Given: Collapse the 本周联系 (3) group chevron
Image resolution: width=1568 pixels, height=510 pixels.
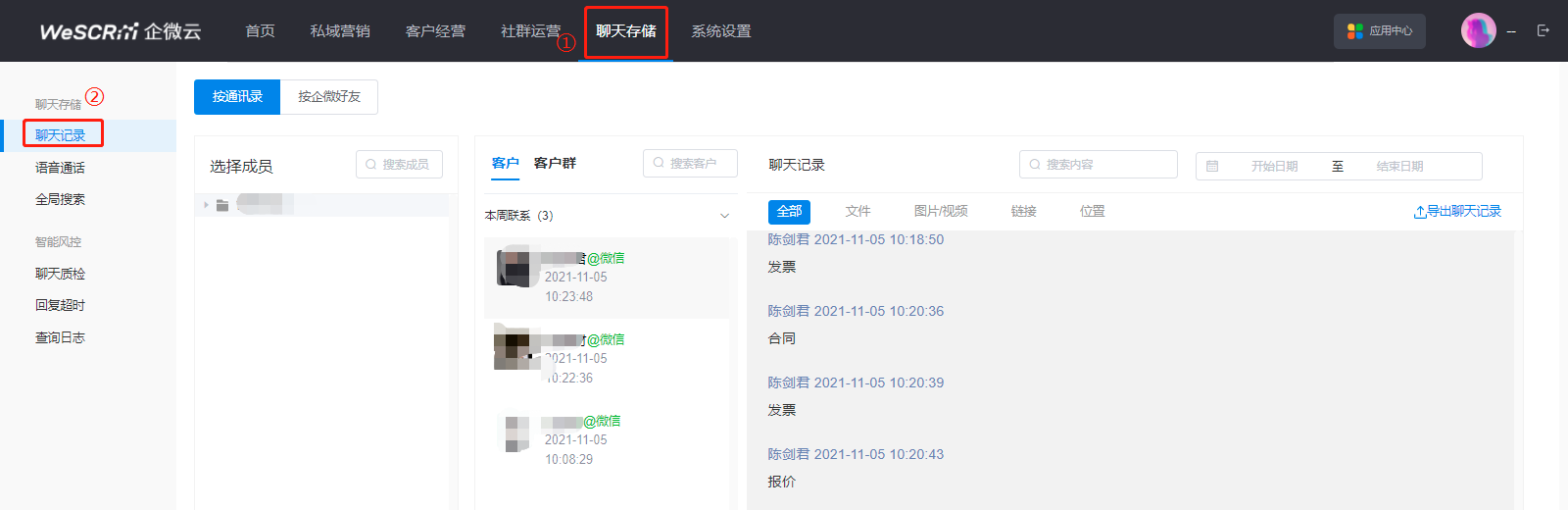Looking at the screenshot, I should point(724,216).
